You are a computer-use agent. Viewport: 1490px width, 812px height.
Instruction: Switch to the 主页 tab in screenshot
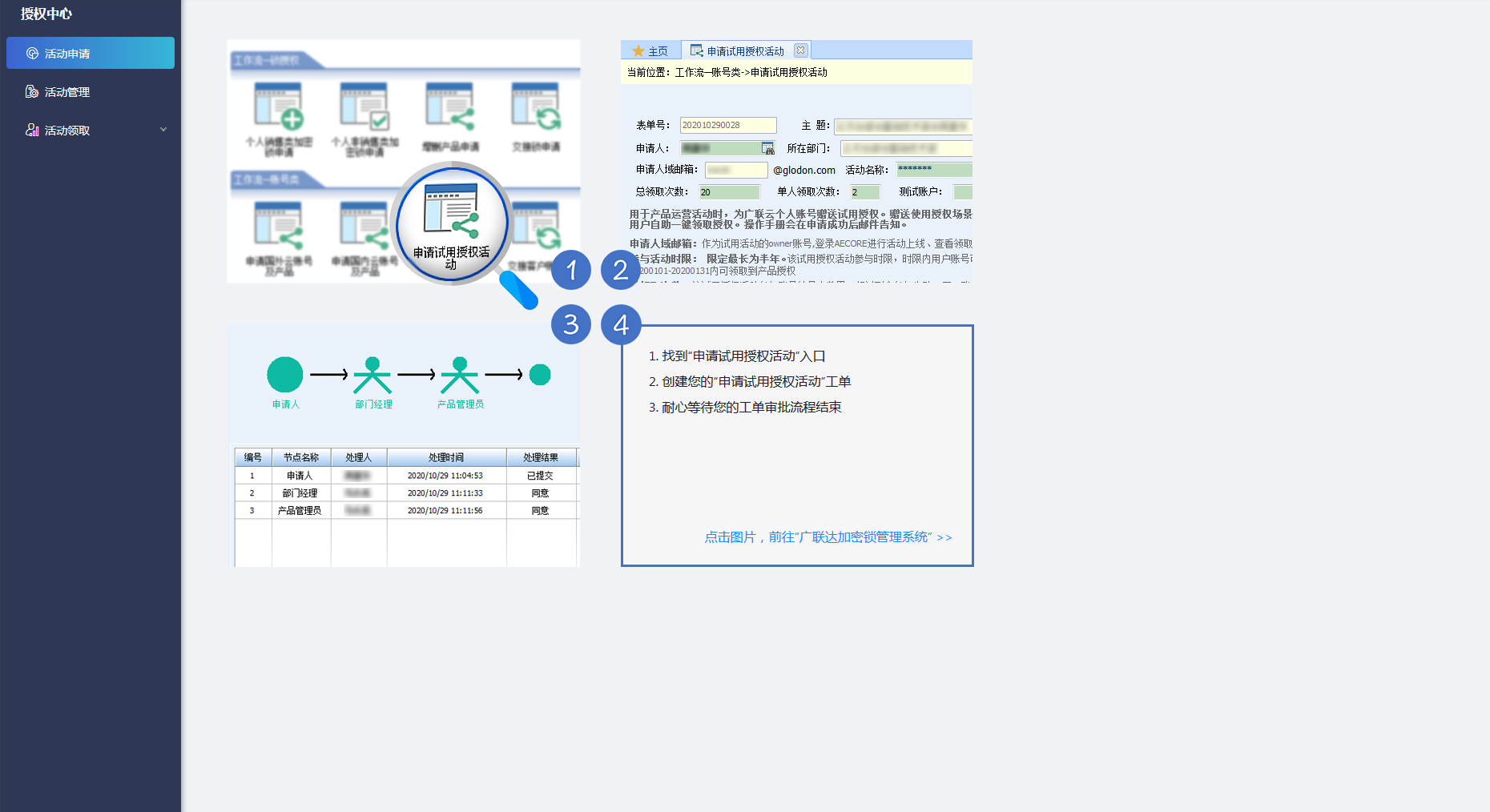(x=650, y=51)
